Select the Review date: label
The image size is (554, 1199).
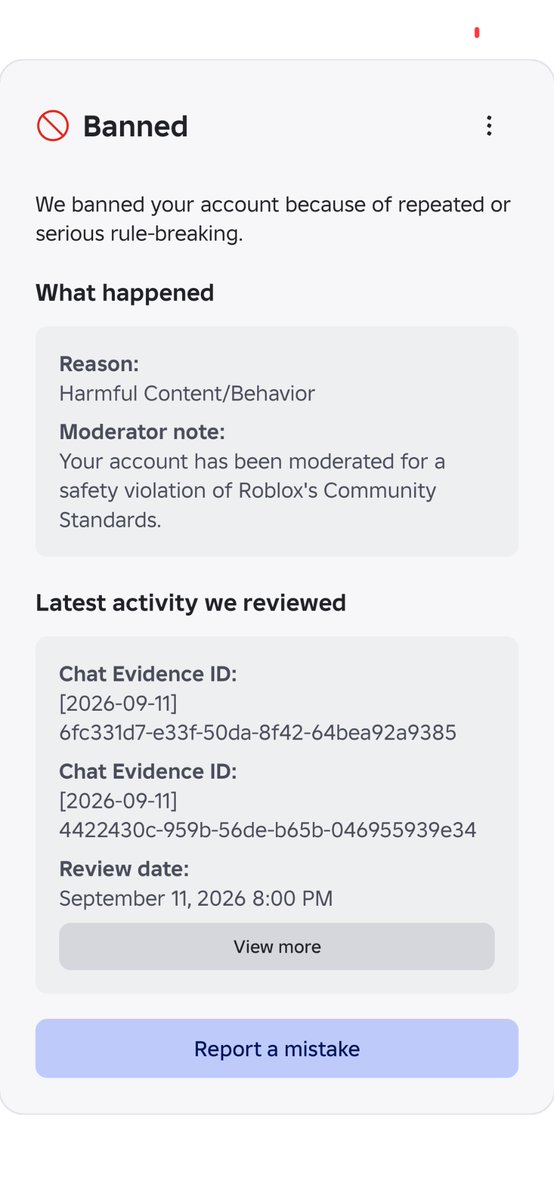tap(124, 869)
